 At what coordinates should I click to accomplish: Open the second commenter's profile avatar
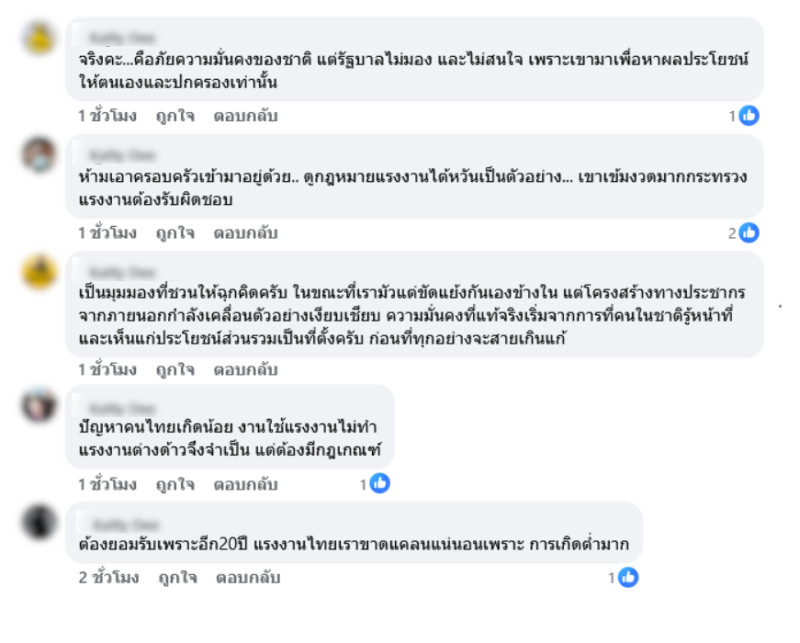[41, 154]
